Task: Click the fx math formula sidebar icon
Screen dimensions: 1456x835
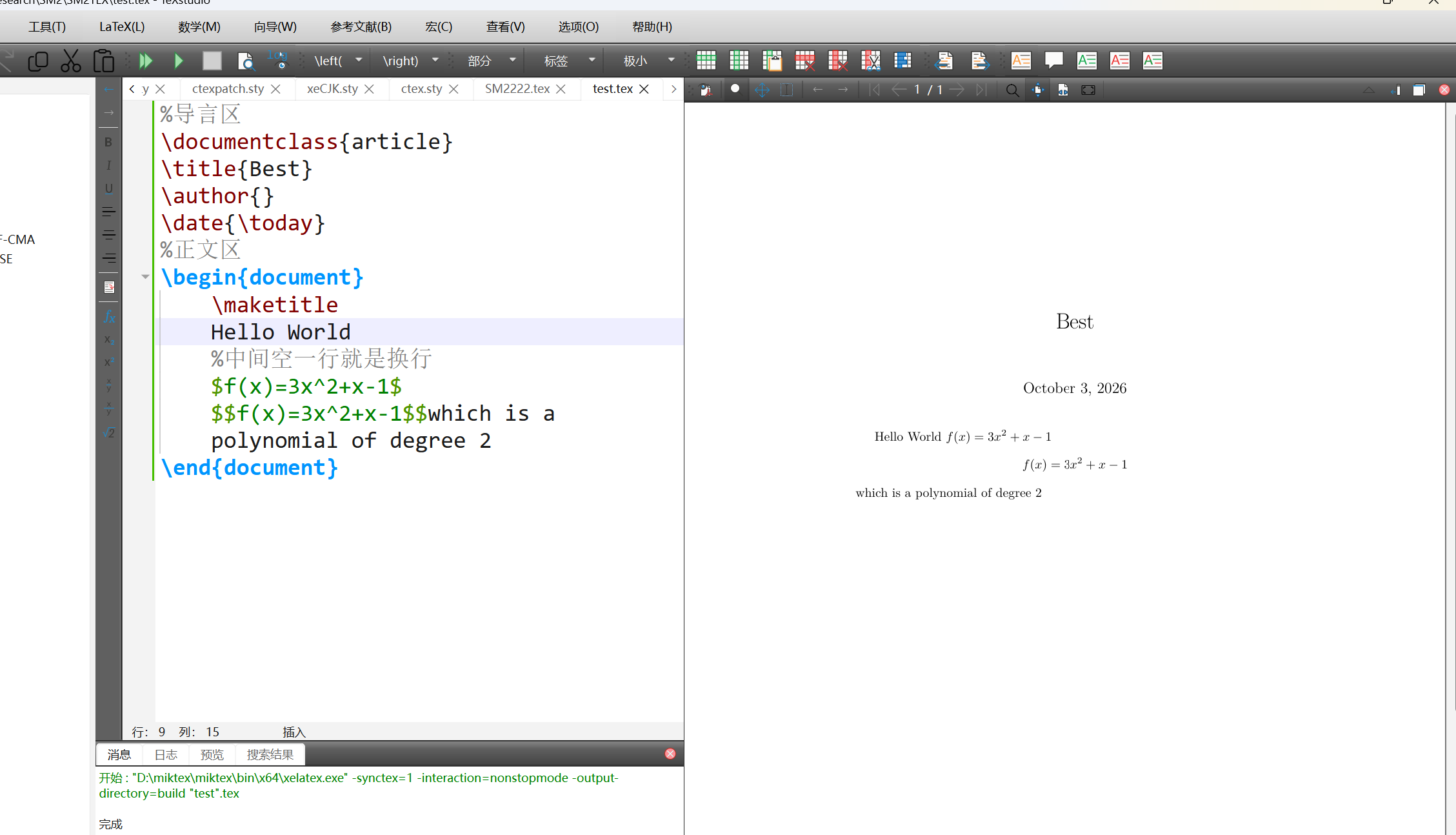Action: coord(109,317)
